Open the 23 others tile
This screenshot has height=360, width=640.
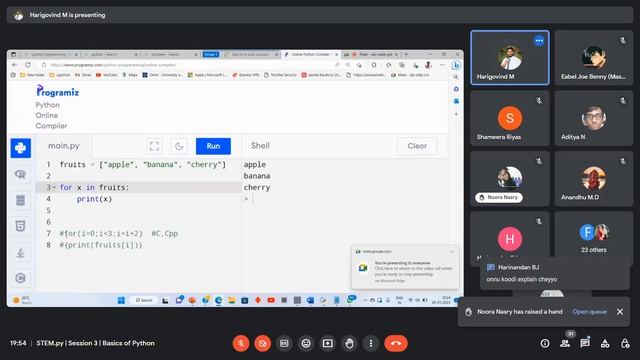tap(594, 239)
